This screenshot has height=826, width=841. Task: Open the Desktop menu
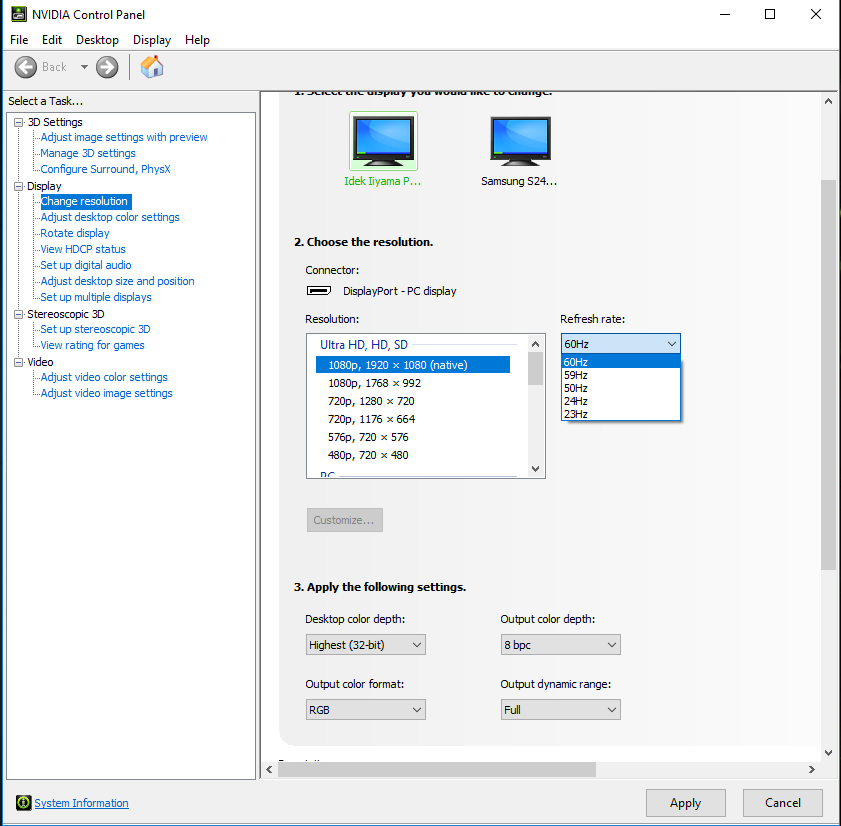(x=97, y=40)
